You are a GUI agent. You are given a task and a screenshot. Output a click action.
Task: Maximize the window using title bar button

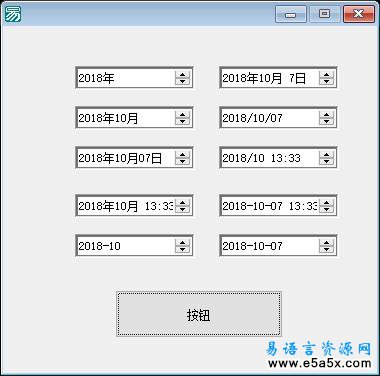tap(324, 14)
